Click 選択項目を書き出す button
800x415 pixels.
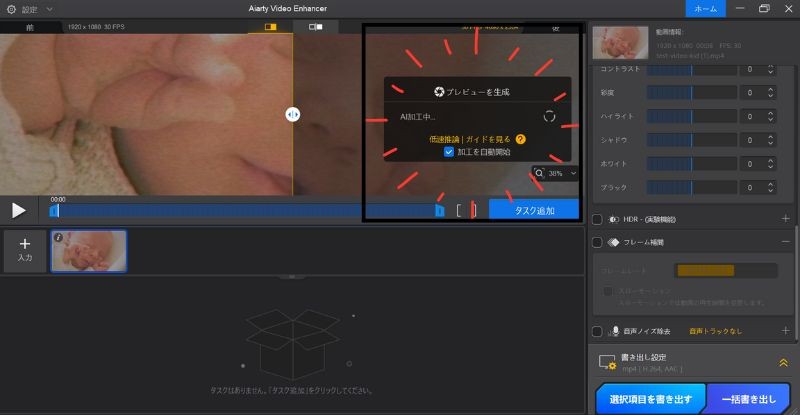click(650, 399)
